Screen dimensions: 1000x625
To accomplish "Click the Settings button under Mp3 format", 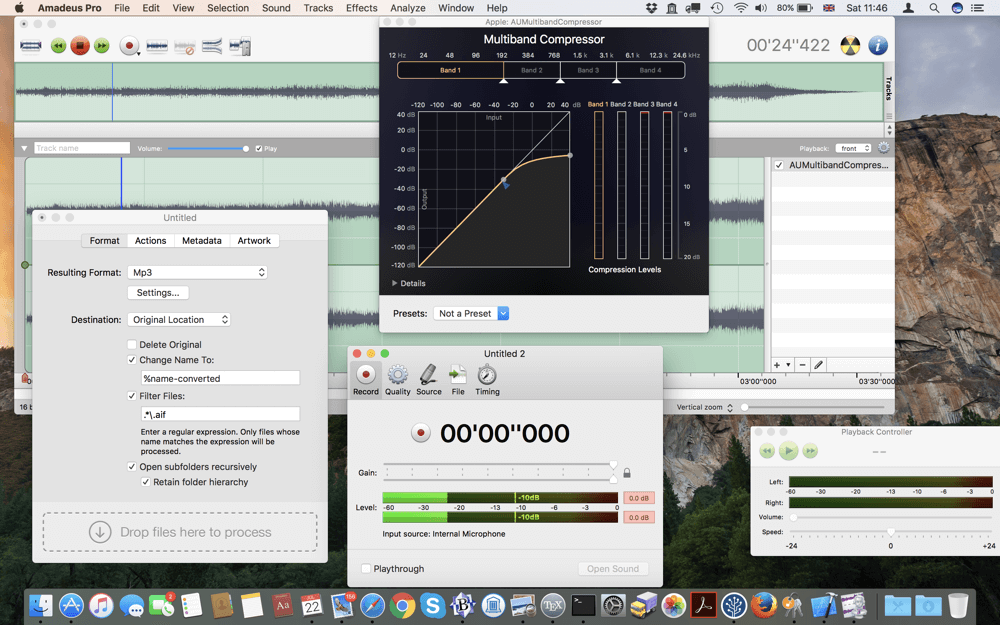I will coord(158,292).
